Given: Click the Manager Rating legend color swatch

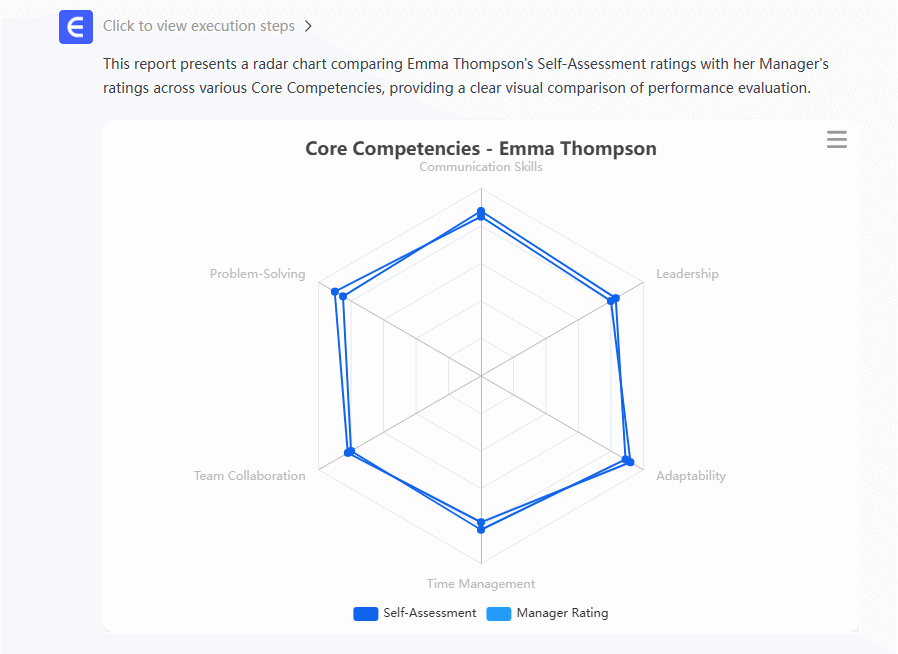Looking at the screenshot, I should [498, 614].
